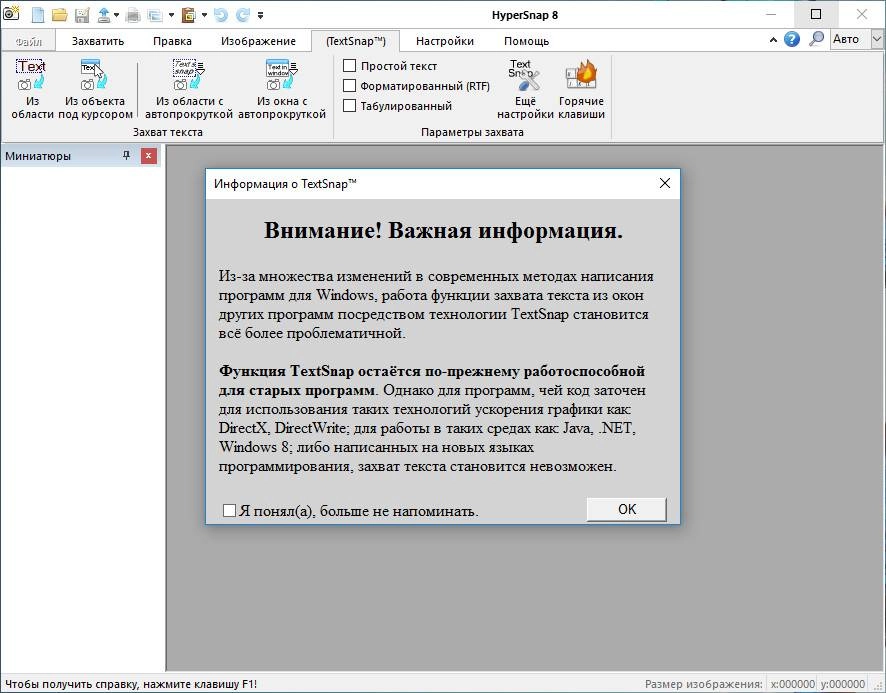
Task: Open Ещё настройки for TextSnap
Action: coord(525,89)
